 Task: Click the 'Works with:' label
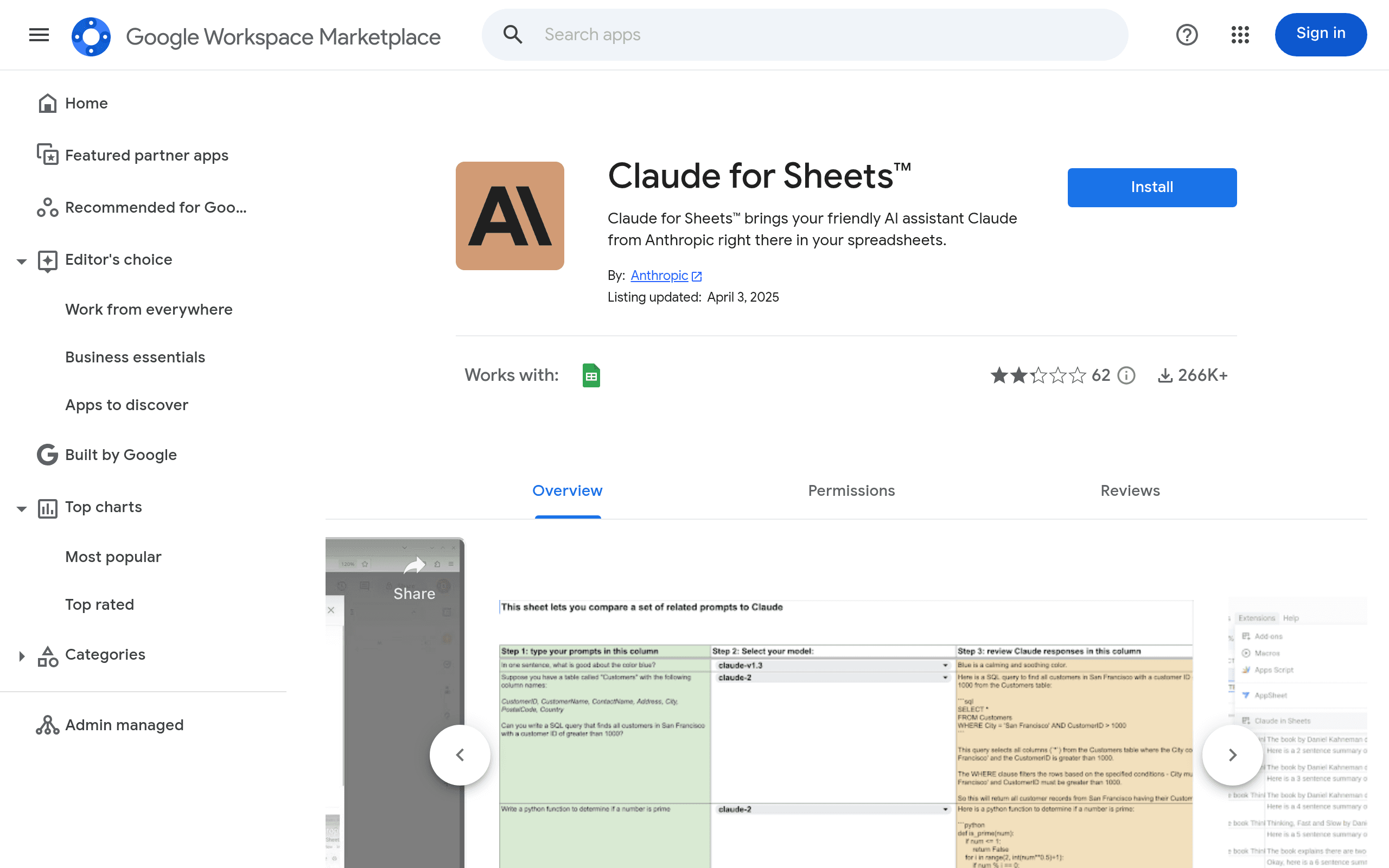coord(512,375)
